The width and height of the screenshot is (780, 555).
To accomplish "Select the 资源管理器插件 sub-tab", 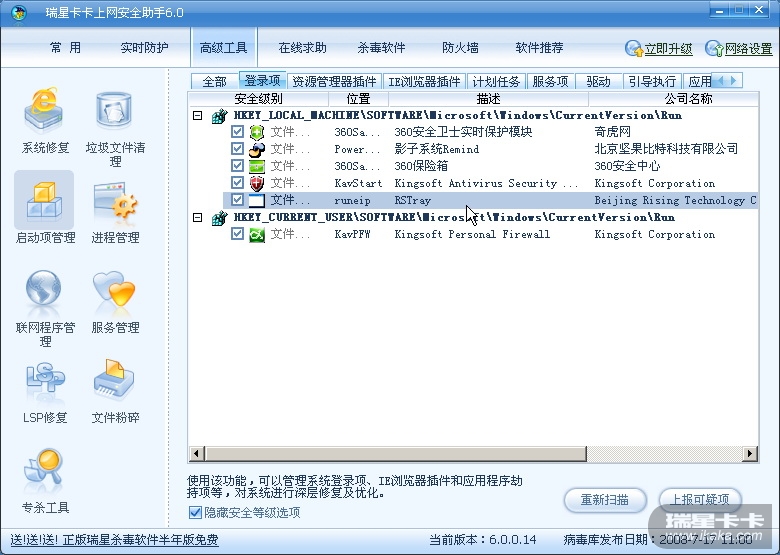I will 334,81.
